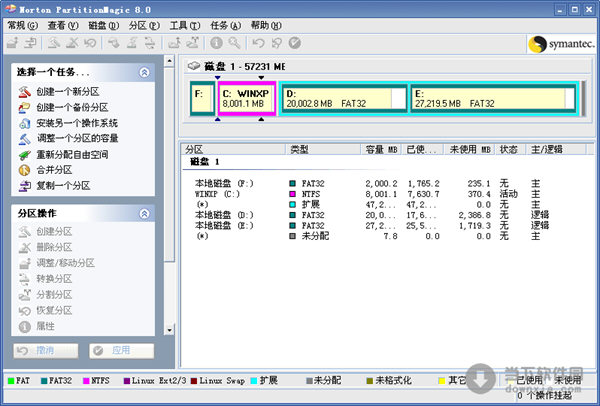Click the delete partition X toolbar icon

72,43
